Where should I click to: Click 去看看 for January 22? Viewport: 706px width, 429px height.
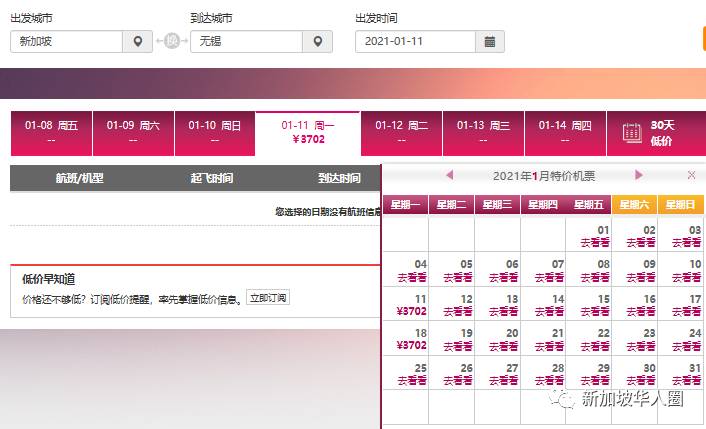(595, 346)
